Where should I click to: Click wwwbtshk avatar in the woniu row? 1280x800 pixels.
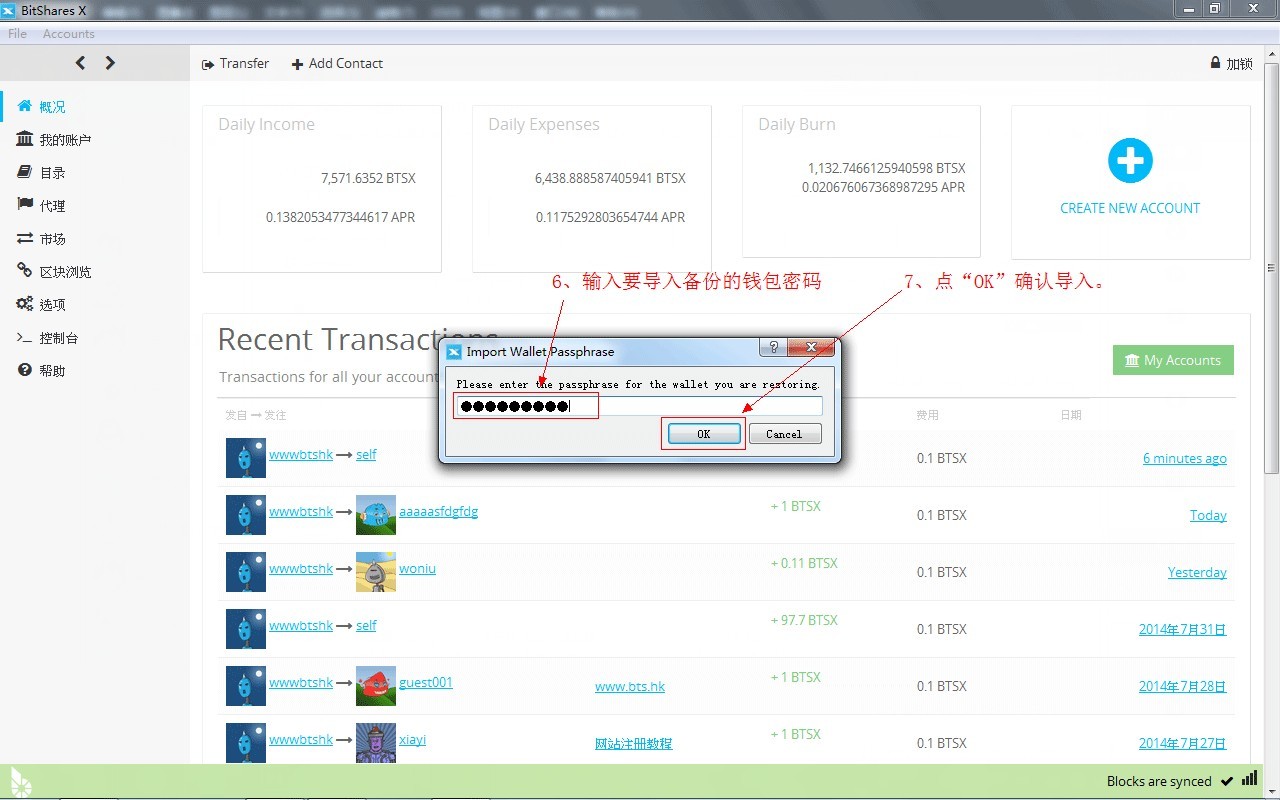(246, 572)
